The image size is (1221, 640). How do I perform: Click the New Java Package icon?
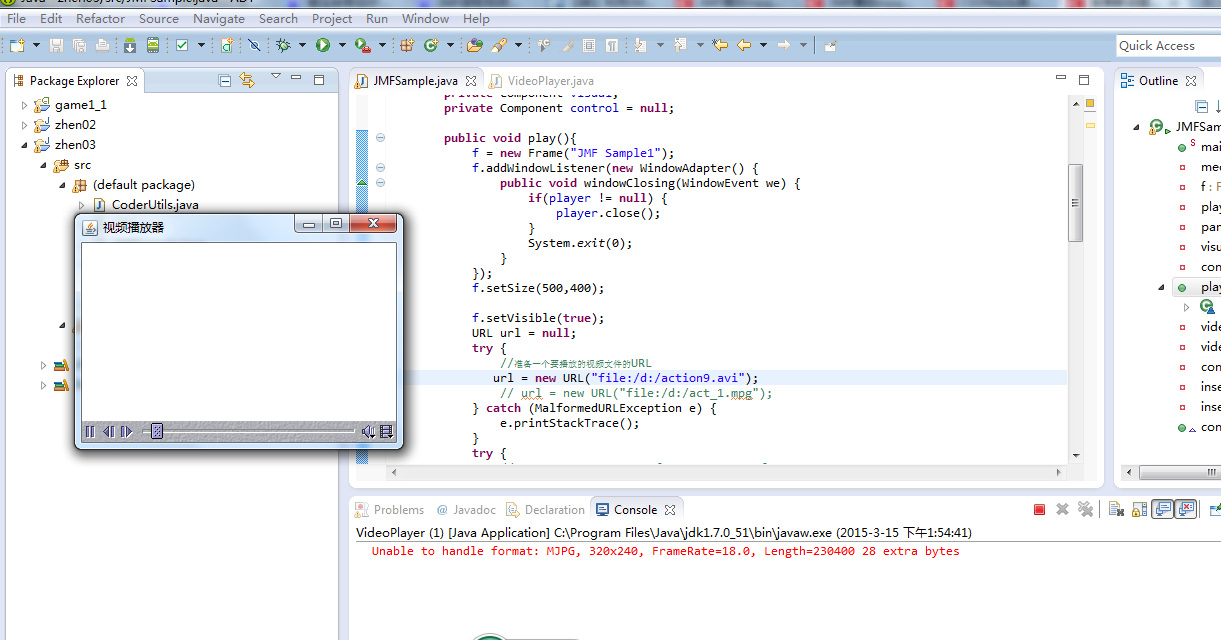pos(407,45)
